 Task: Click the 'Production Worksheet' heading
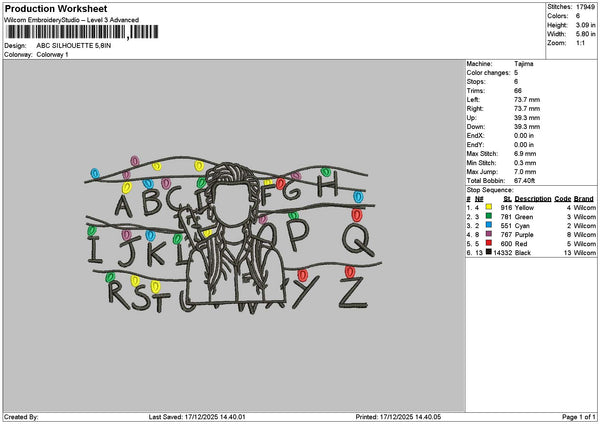(56, 9)
